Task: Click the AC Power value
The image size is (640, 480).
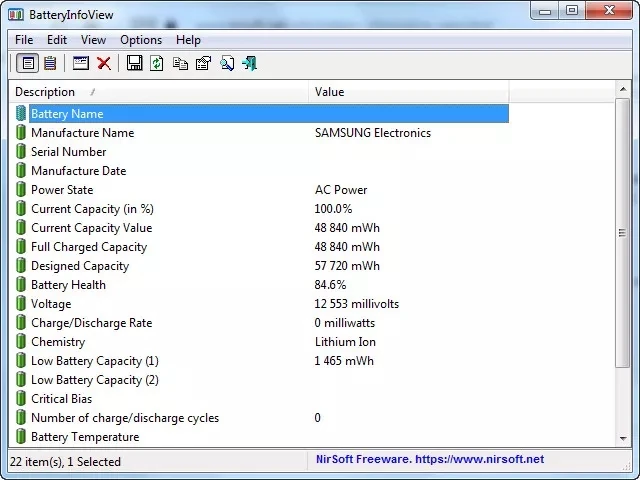Action: pos(341,190)
